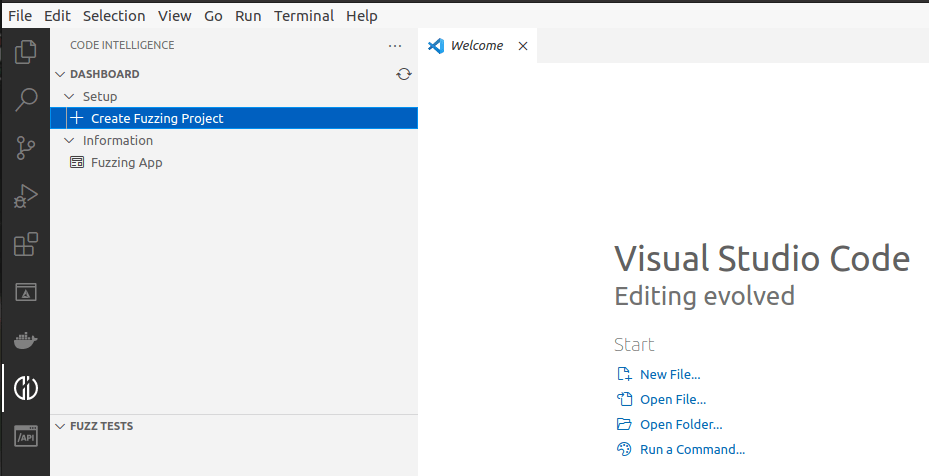Open the Run and Debug view
Screen dimensions: 929x476
click(25, 196)
